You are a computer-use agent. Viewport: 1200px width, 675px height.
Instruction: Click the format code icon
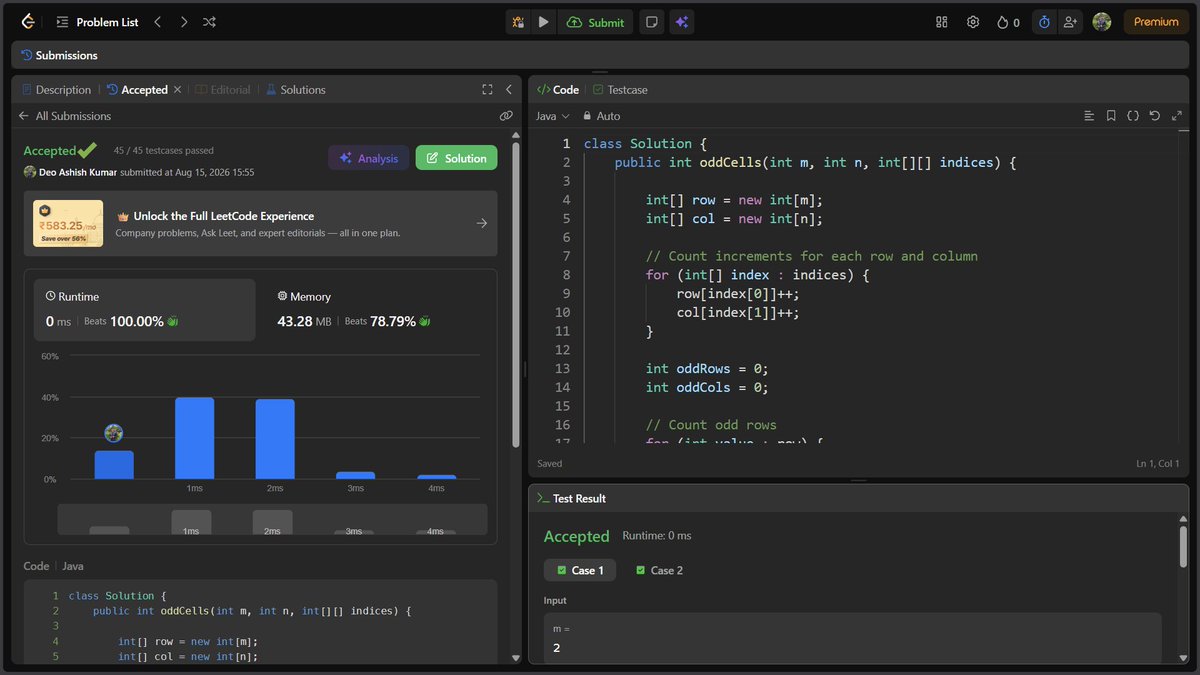point(1089,116)
